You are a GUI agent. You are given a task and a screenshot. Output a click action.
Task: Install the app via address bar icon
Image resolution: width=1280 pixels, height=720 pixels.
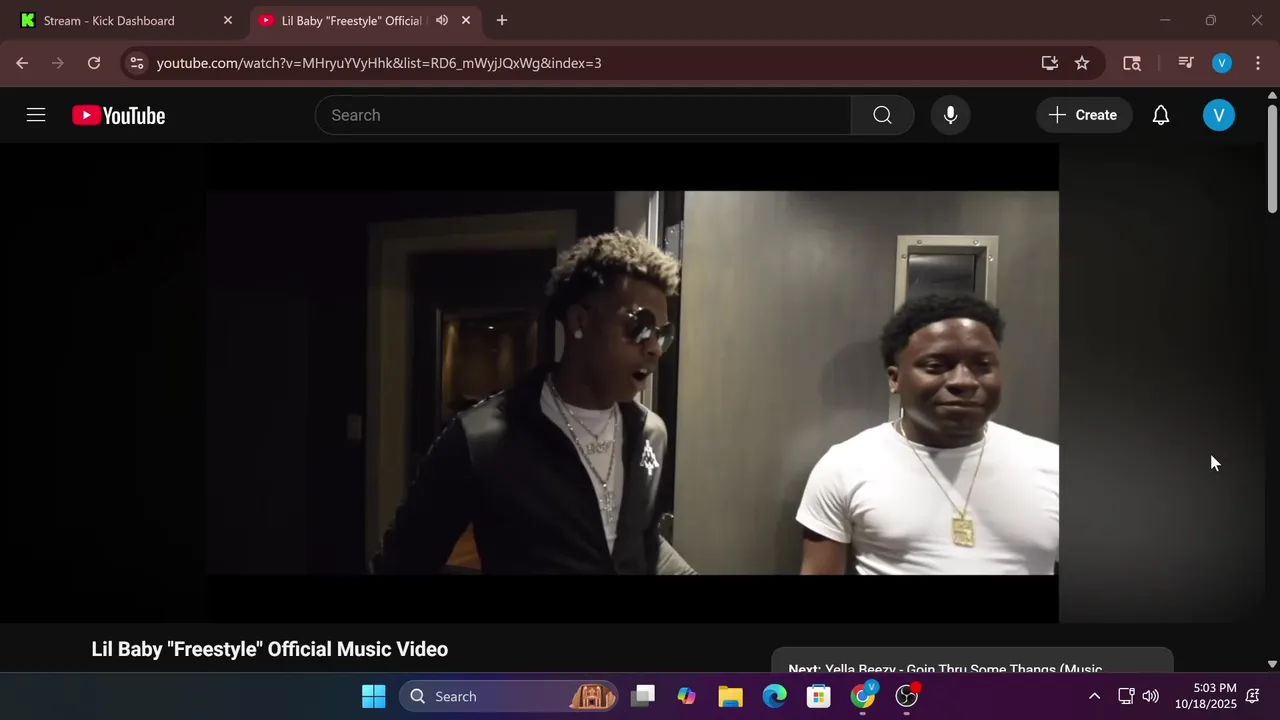tap(1049, 63)
